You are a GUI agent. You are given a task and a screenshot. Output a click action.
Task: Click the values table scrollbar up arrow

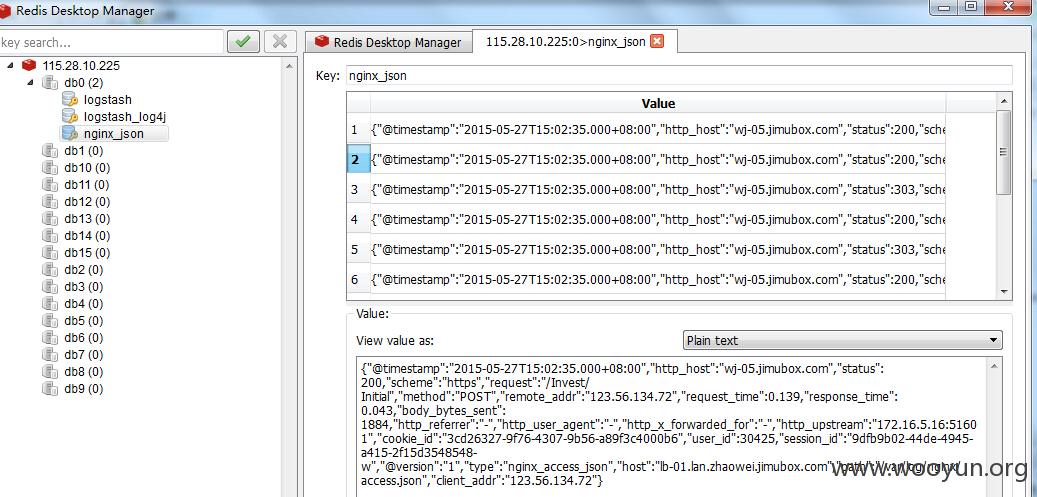click(1004, 101)
